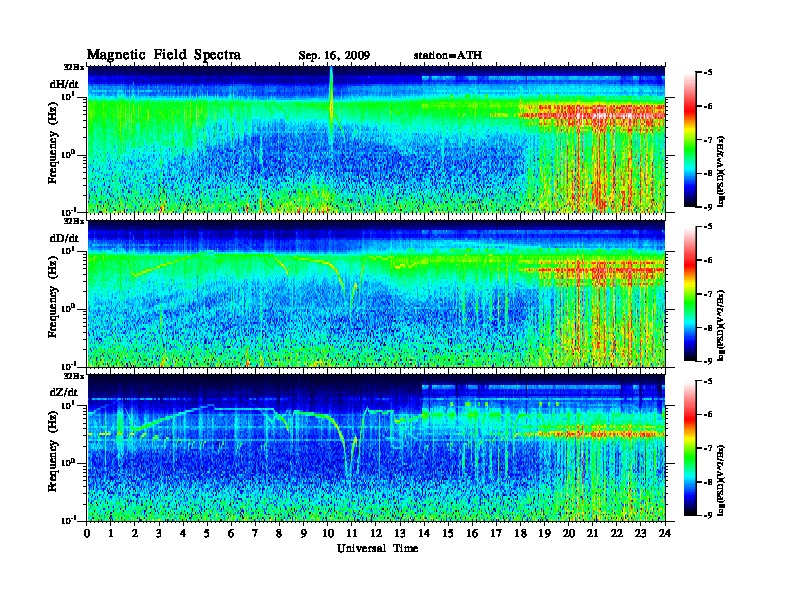Viewport: 792px width, 612px height.
Task: Click hour tick label 18 on time axis
Action: click(520, 534)
